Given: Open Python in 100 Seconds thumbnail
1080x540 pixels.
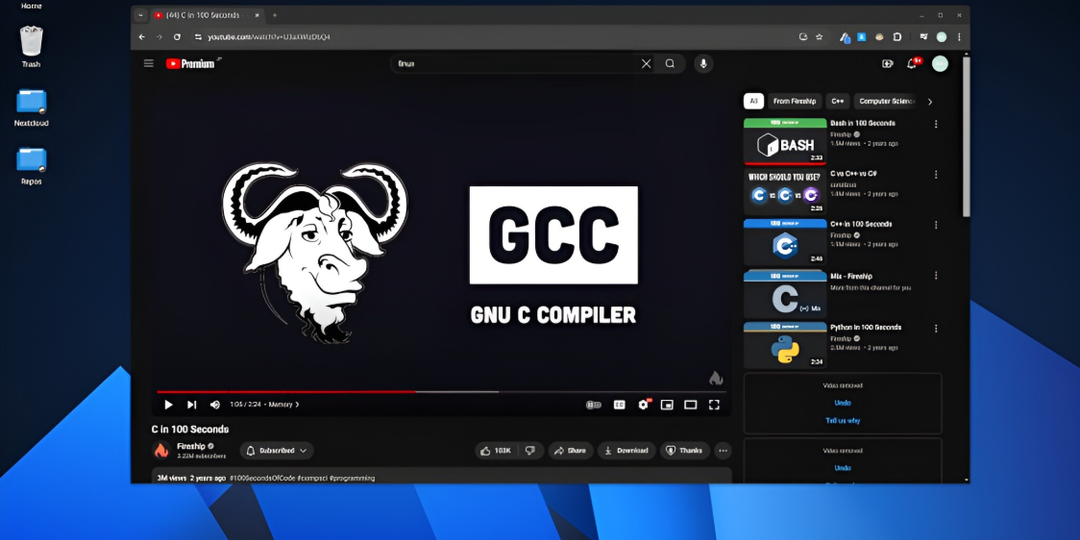Looking at the screenshot, I should point(785,345).
